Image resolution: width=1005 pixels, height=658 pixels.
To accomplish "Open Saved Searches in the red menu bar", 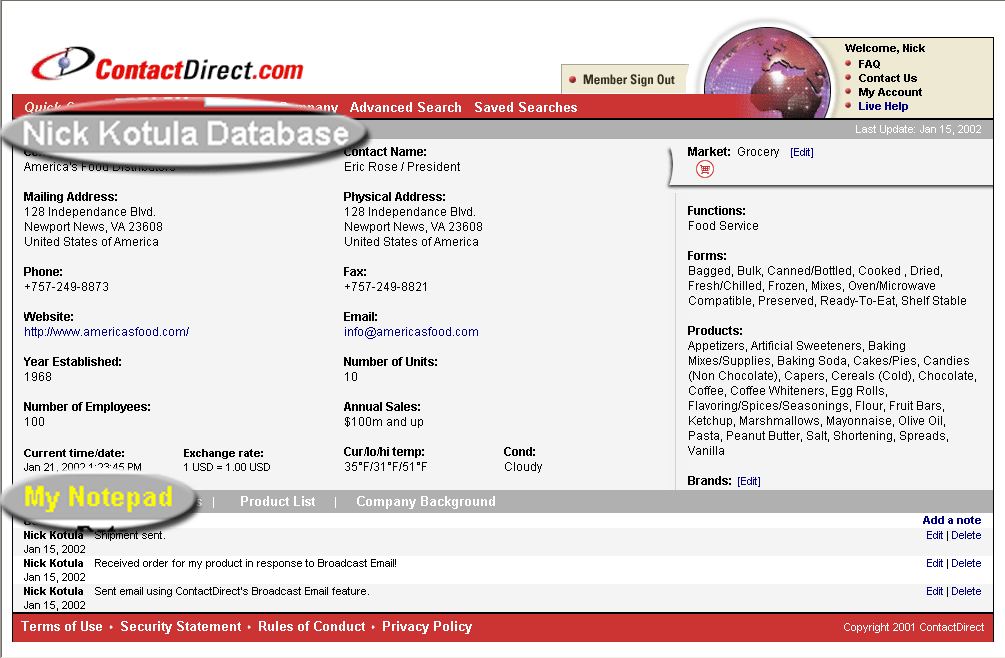I will coord(526,107).
